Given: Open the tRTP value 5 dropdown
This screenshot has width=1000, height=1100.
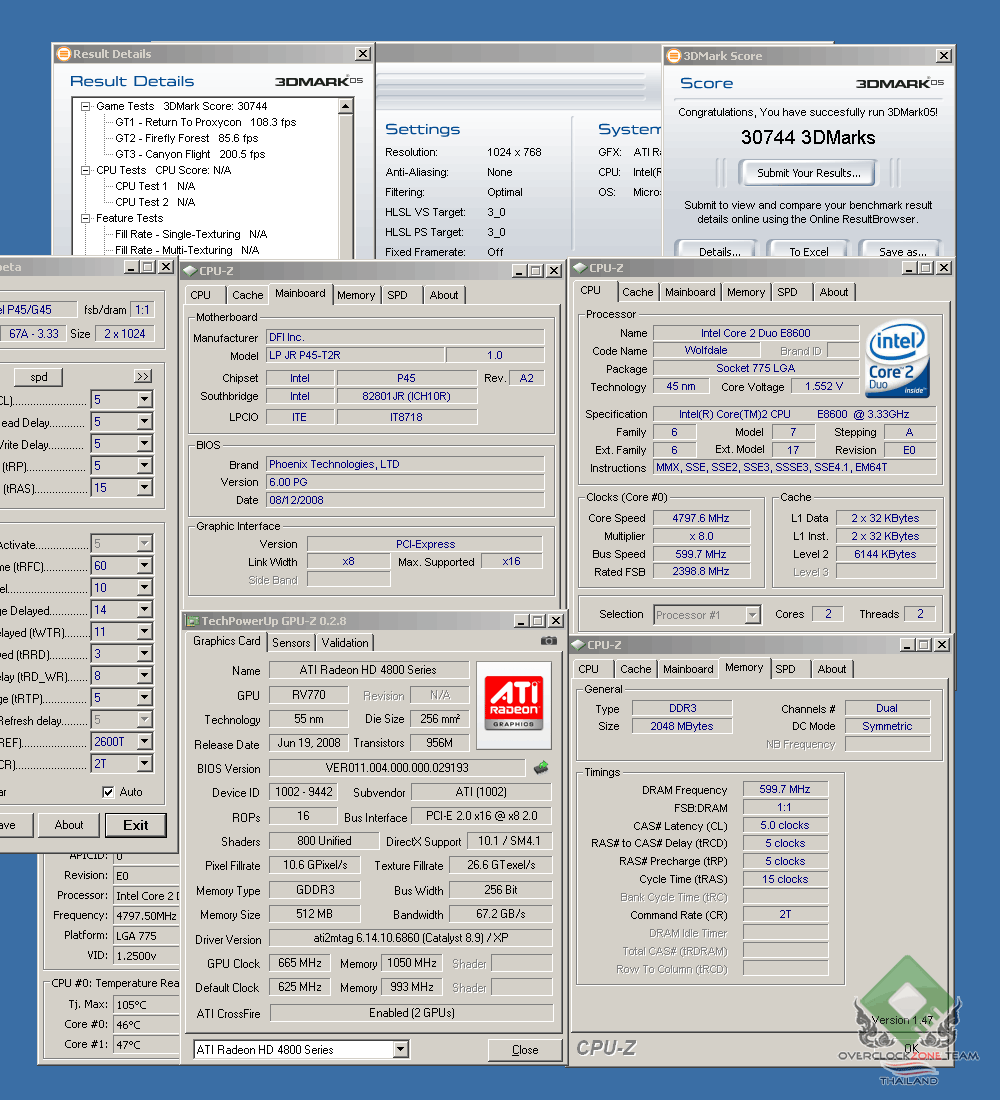Looking at the screenshot, I should [x=145, y=697].
